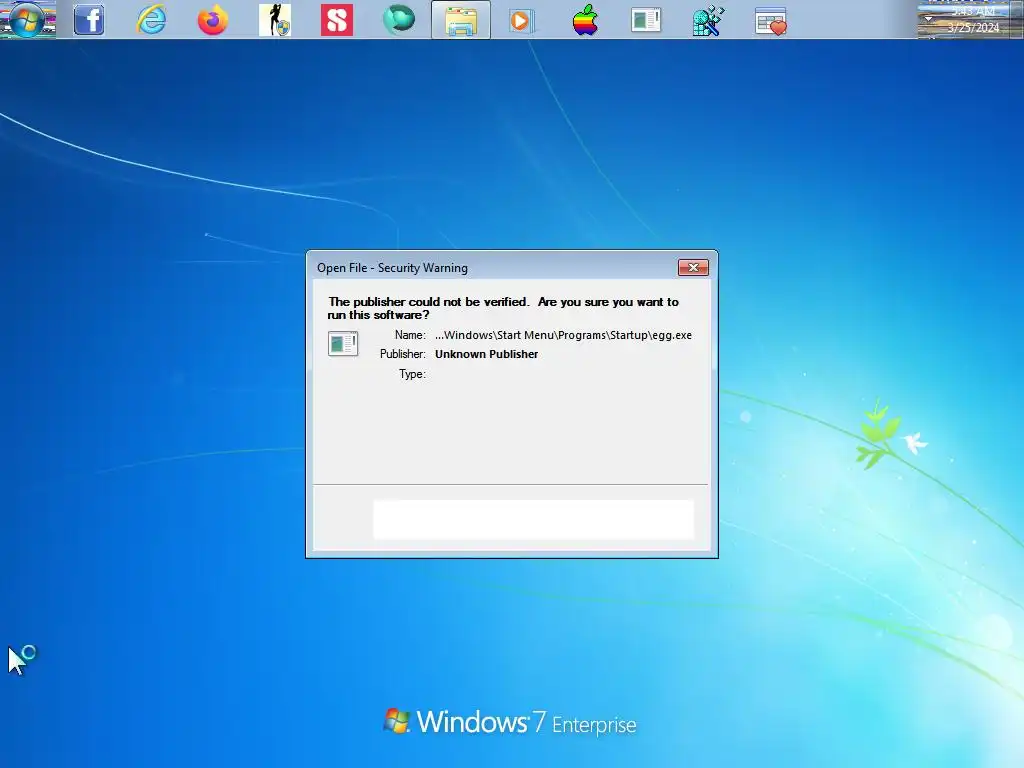Viewport: 1024px width, 768px height.
Task: Select the egg.exe program taskbar icon
Action: [x=647, y=20]
